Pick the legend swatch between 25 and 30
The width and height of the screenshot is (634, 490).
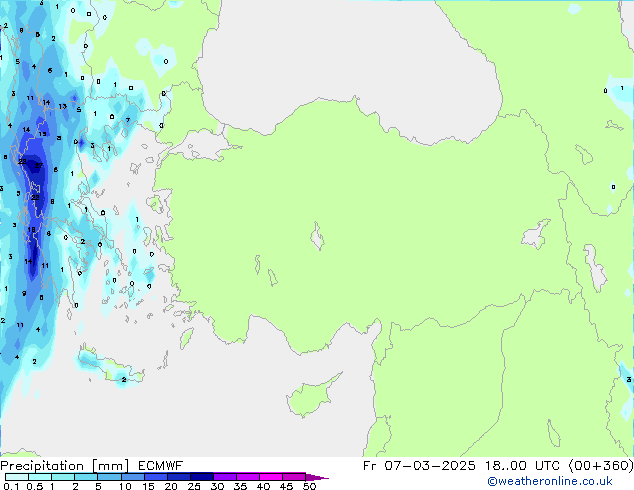pyautogui.click(x=202, y=477)
